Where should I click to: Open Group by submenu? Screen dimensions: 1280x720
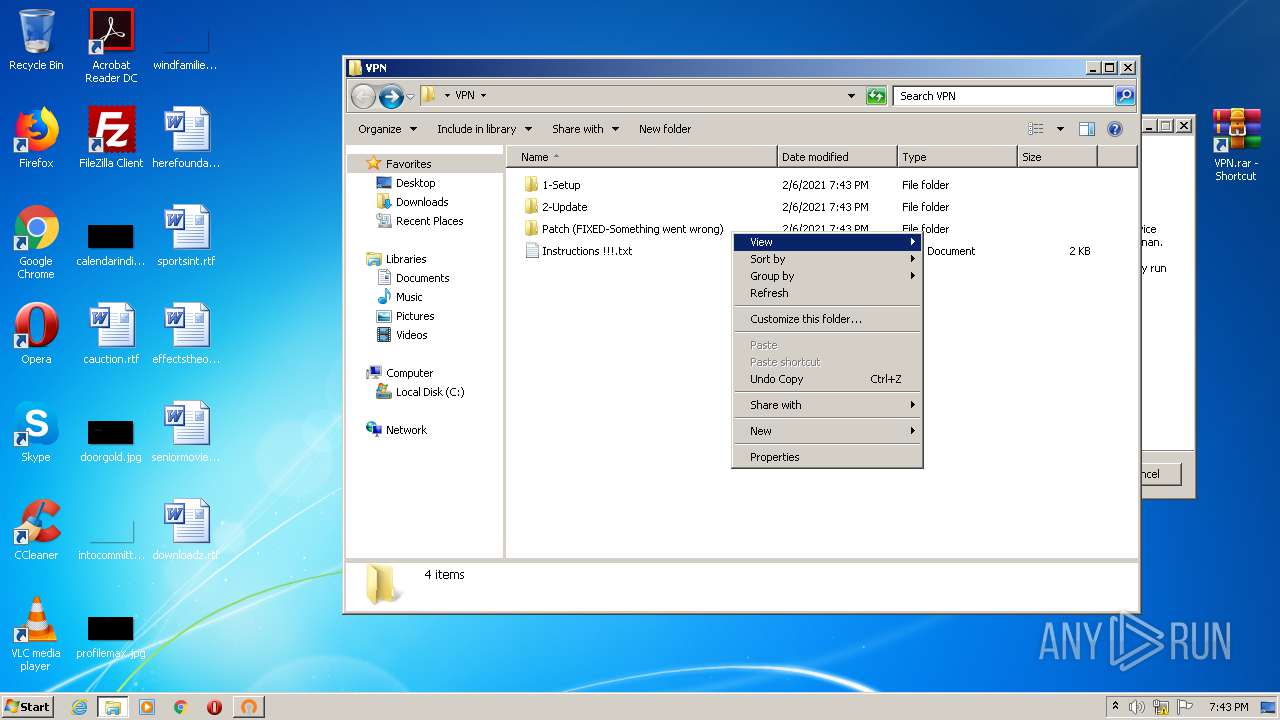827,276
